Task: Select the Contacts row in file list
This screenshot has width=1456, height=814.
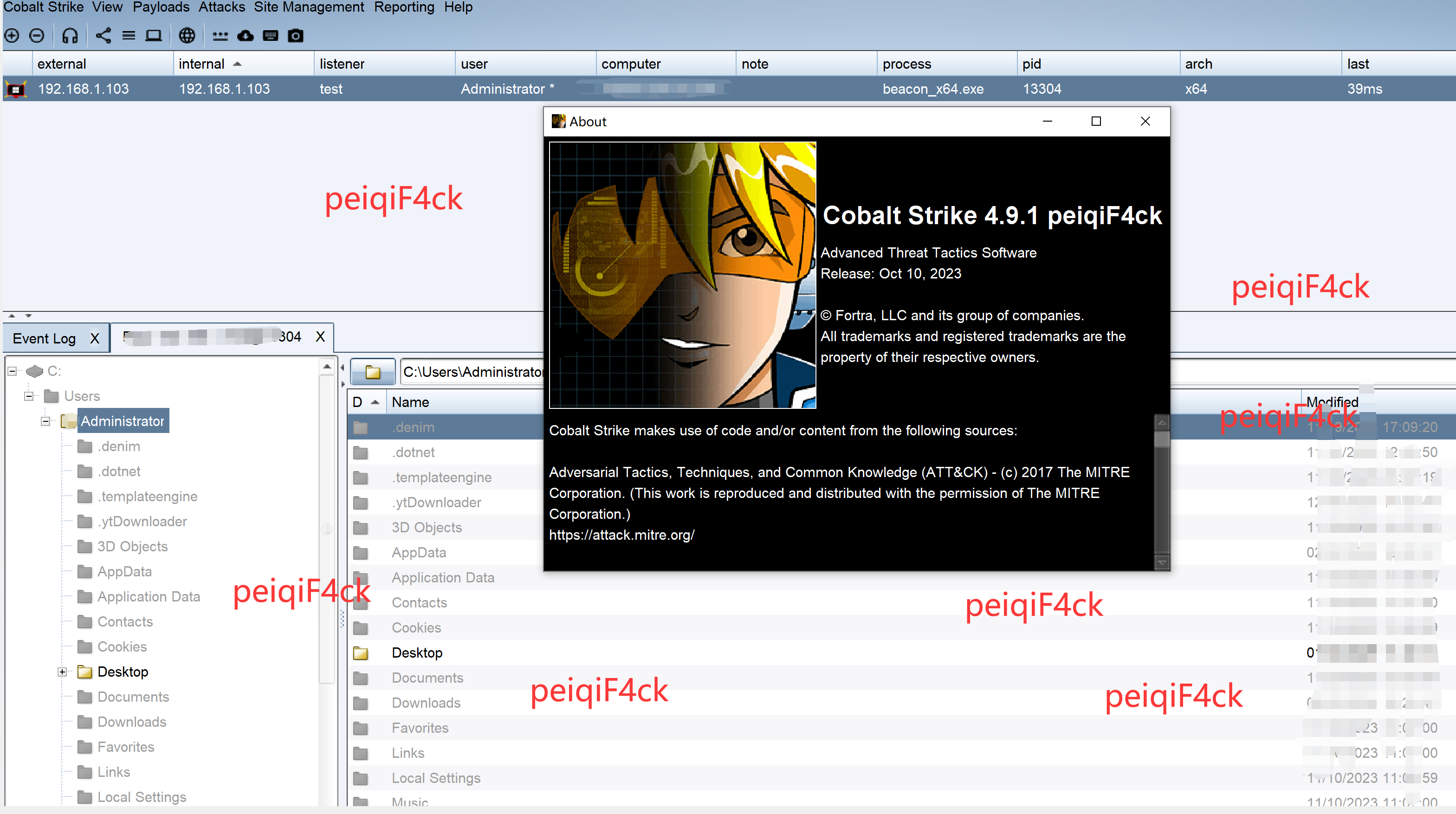Action: (901, 602)
